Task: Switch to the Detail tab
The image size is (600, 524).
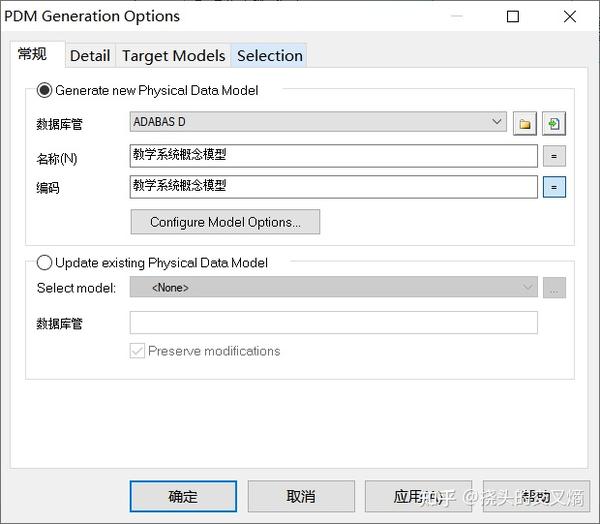Action: (x=90, y=56)
